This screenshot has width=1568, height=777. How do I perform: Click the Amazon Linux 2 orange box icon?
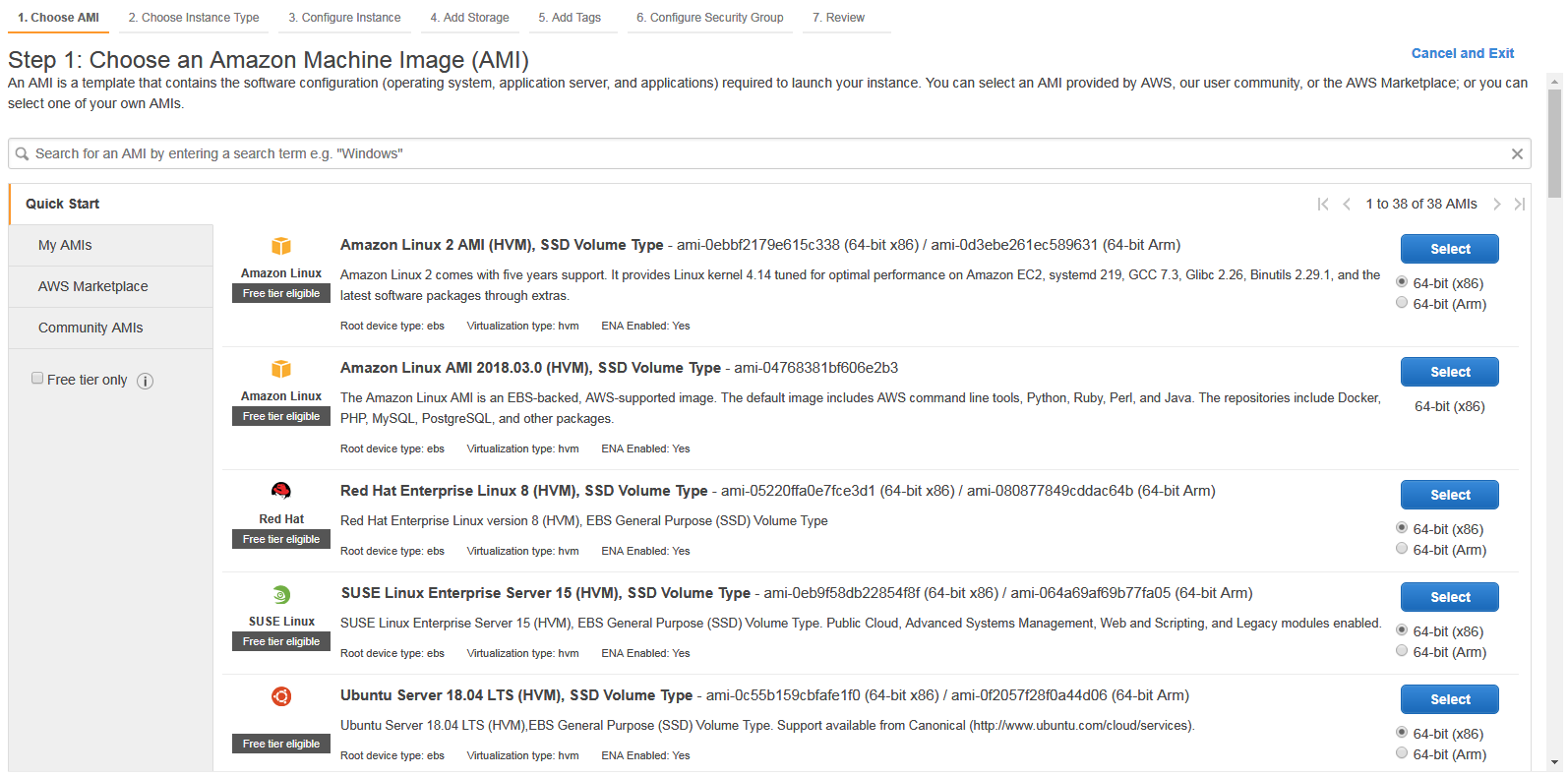click(281, 246)
